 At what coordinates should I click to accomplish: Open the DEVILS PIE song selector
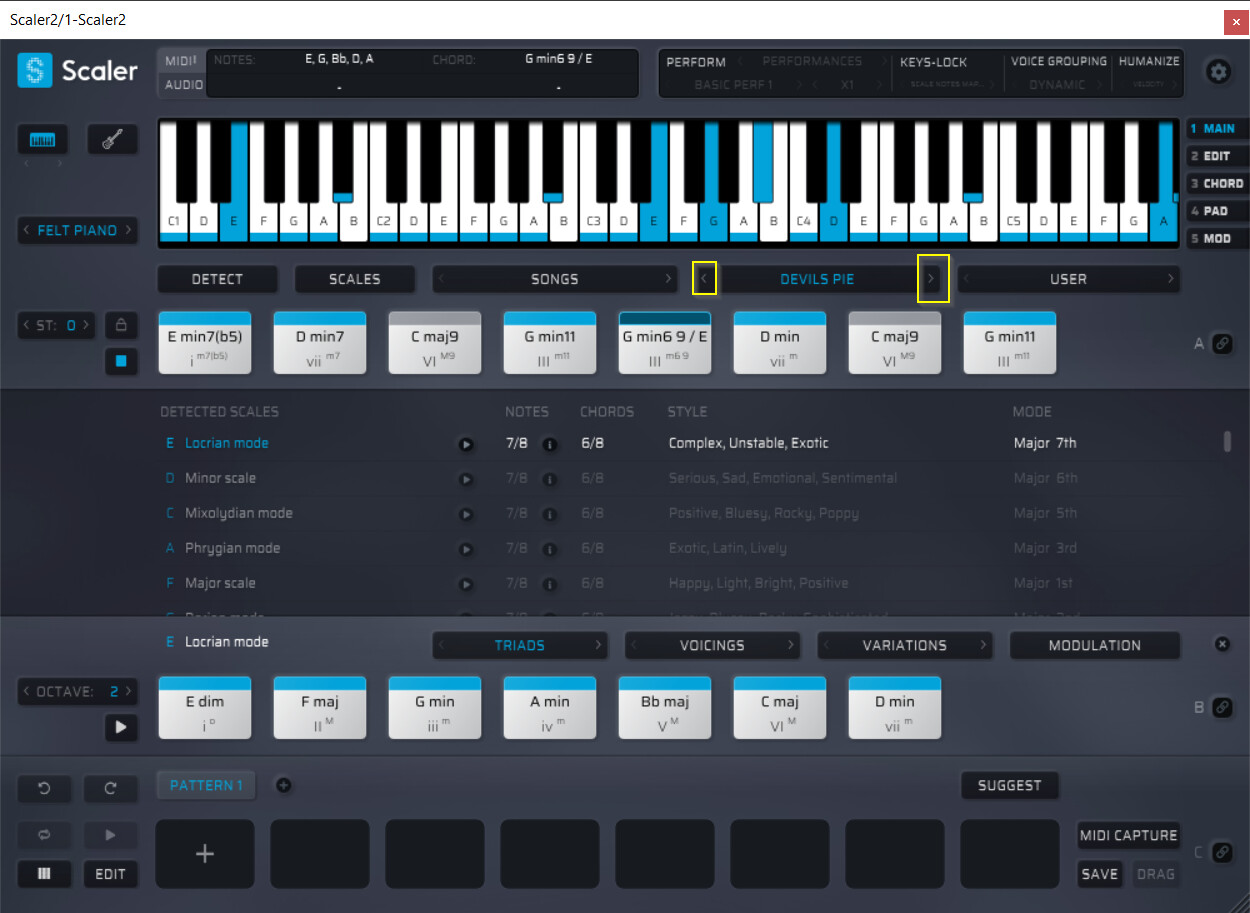coord(817,279)
